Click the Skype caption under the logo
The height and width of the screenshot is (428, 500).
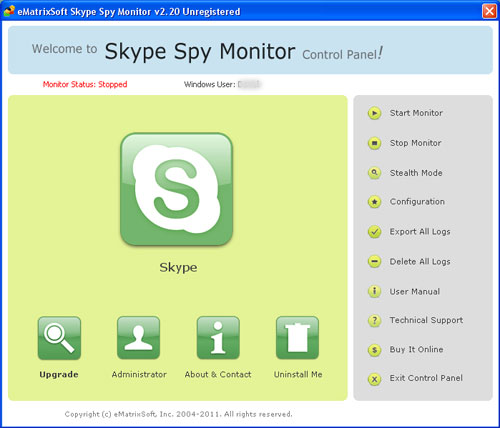click(x=178, y=267)
